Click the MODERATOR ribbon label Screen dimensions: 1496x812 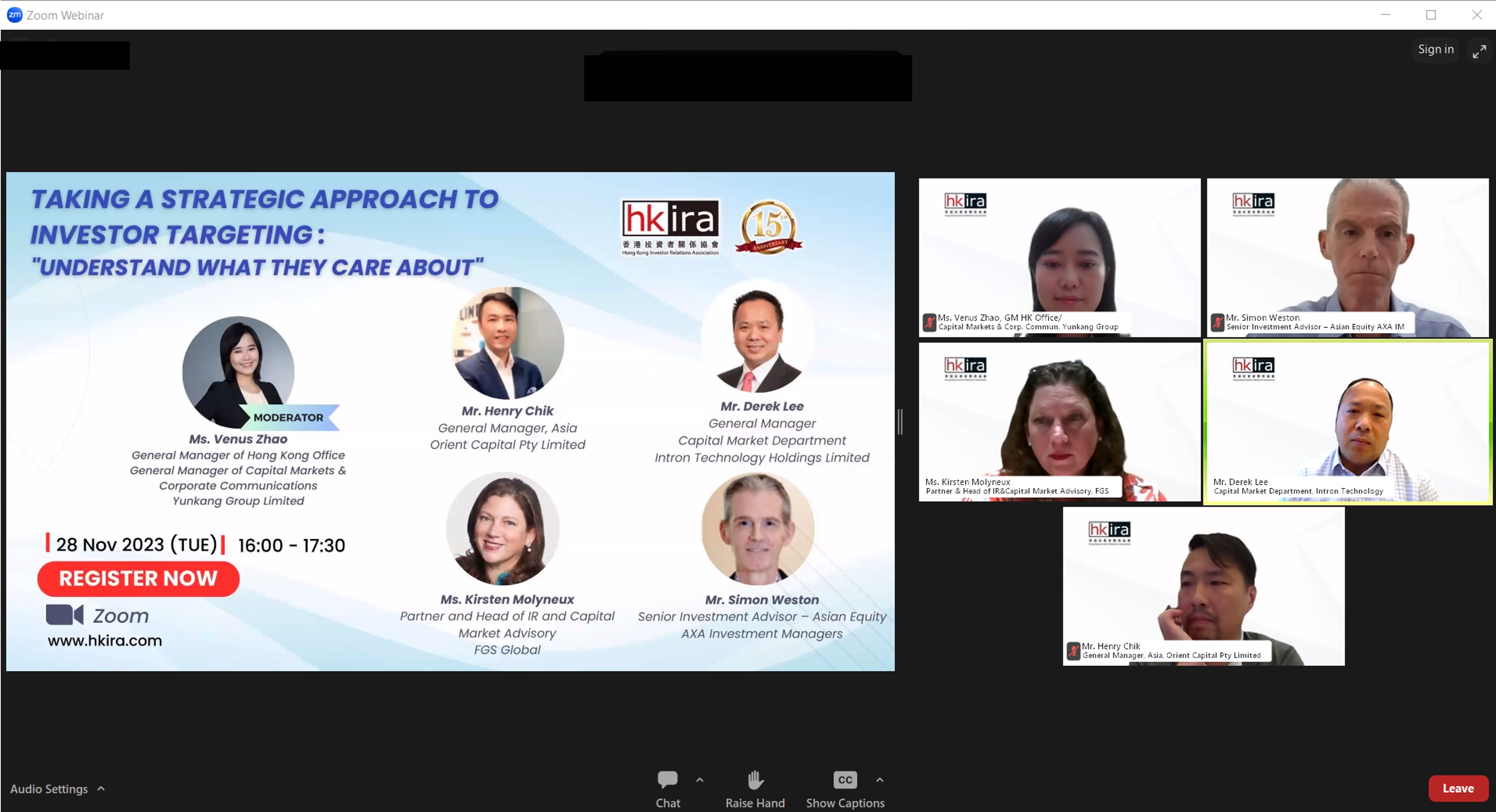tap(289, 417)
